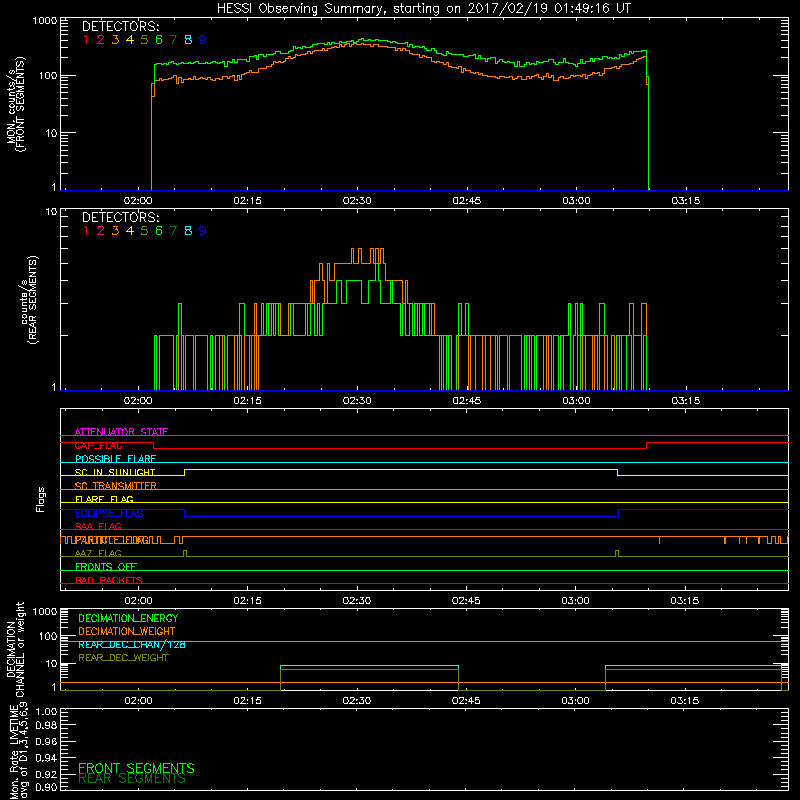The width and height of the screenshot is (800, 800).
Task: Click the DETECTORS: label in the front segments panel
Action: pos(120,26)
